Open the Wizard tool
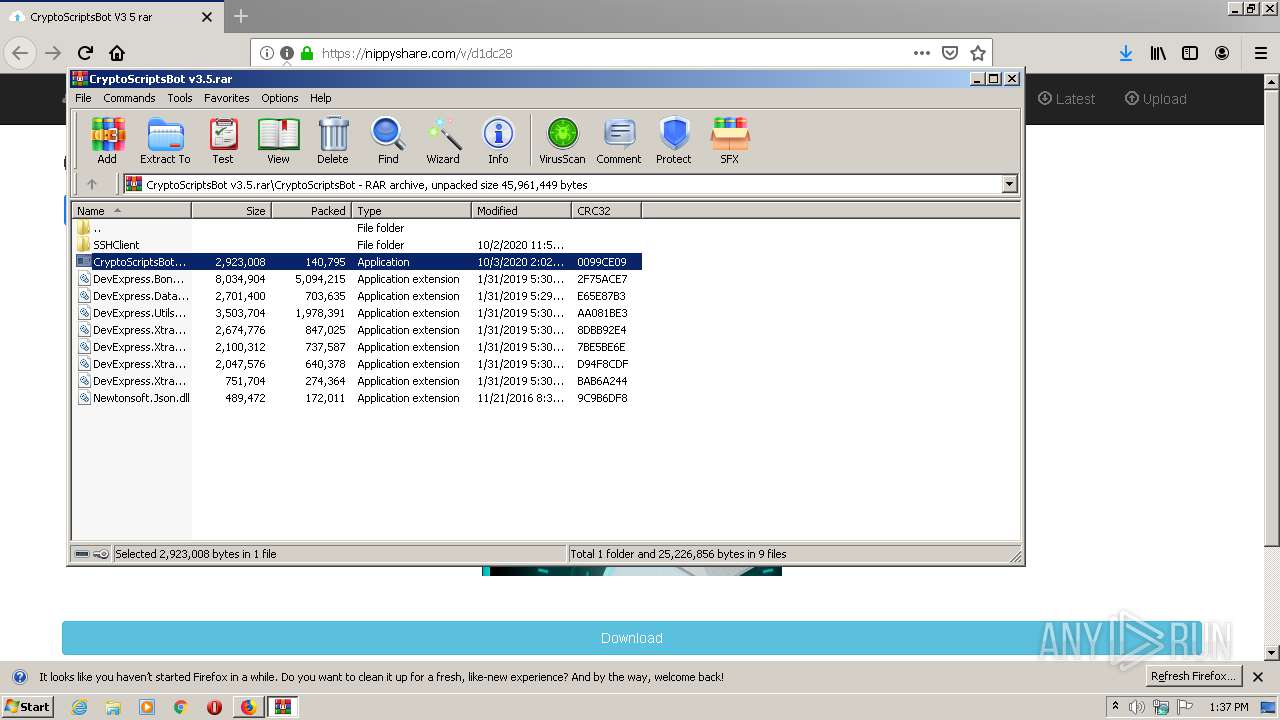This screenshot has height=720, width=1280. [x=443, y=140]
